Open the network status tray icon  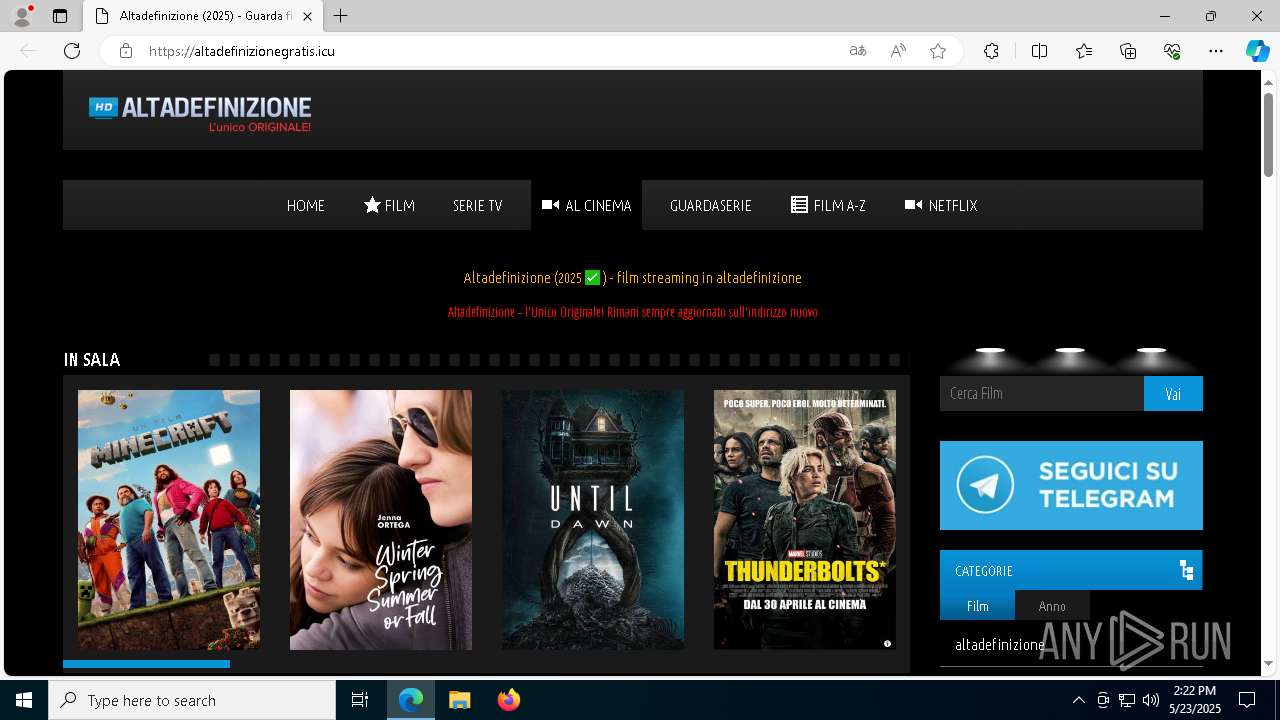coord(1127,700)
